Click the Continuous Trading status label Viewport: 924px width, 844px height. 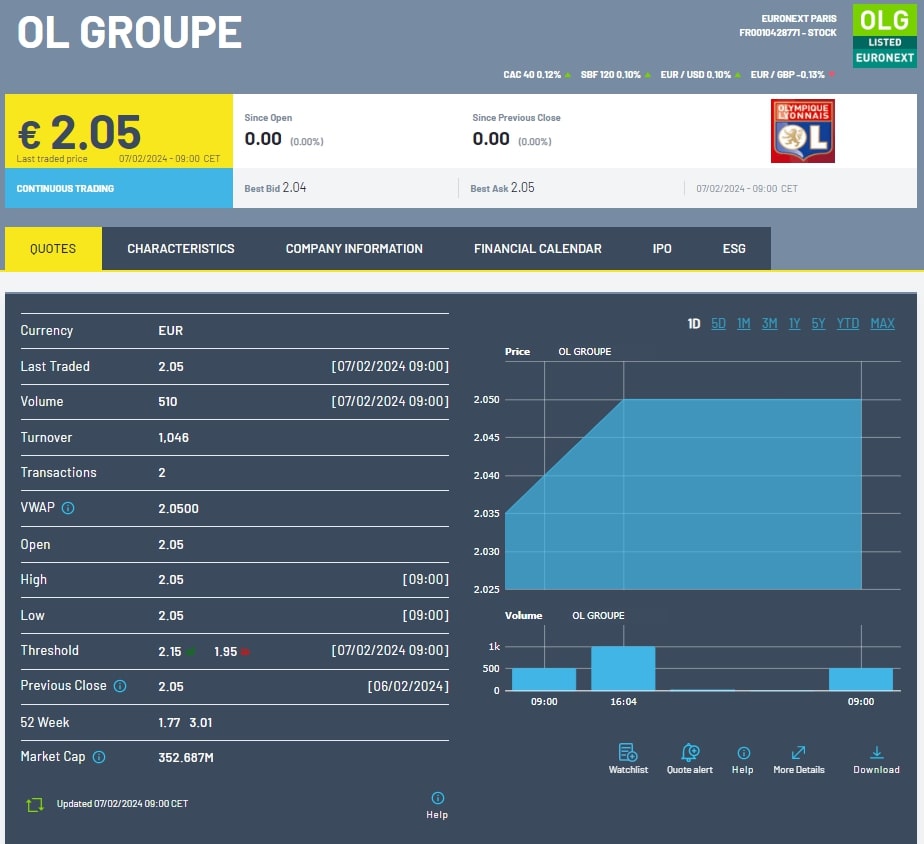tap(65, 189)
